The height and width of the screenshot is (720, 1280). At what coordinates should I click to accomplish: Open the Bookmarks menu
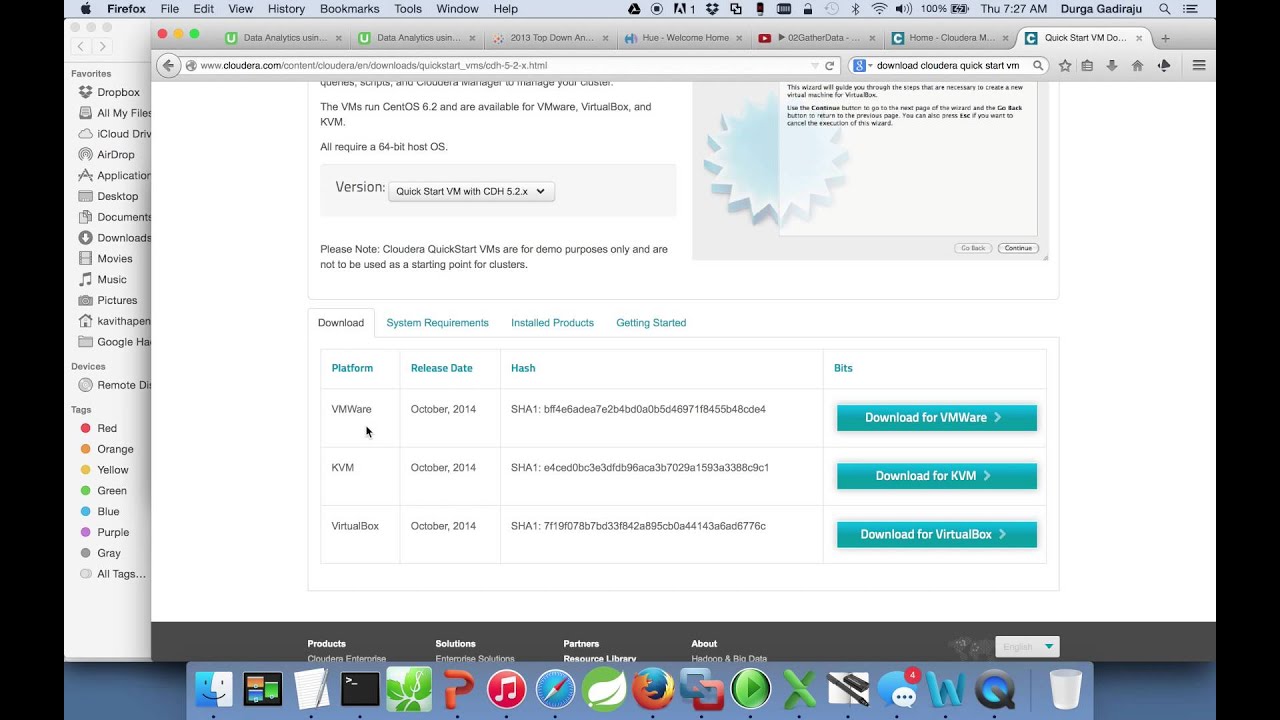tap(349, 9)
